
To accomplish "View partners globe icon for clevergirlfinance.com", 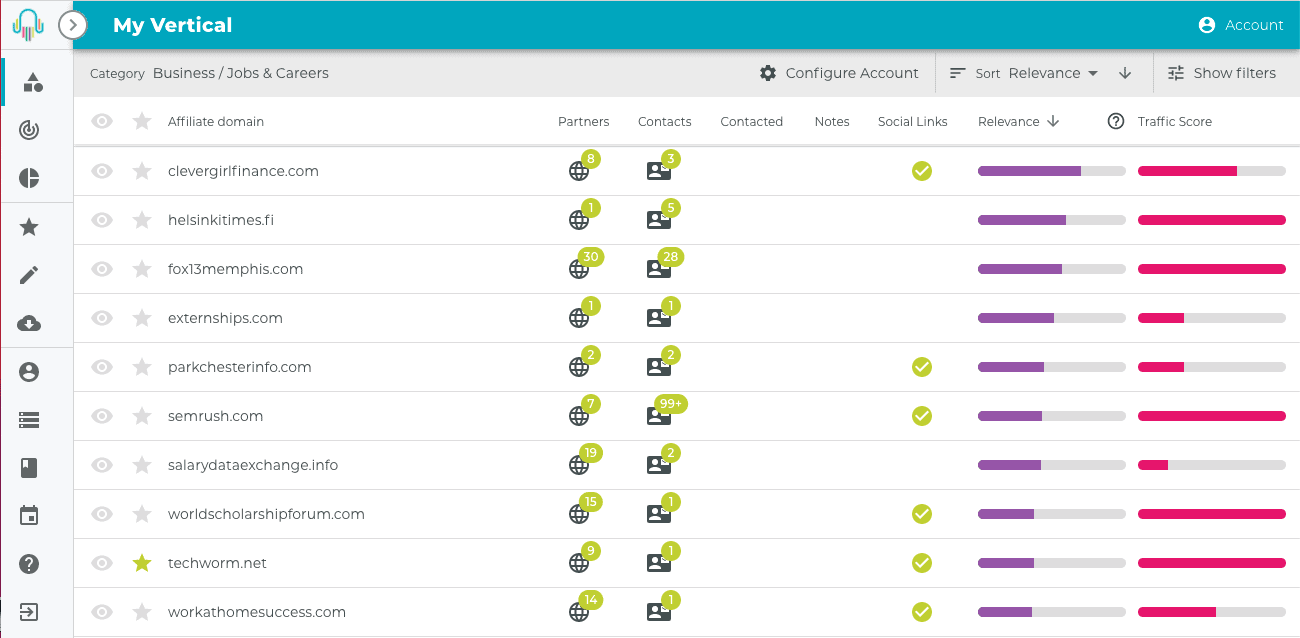I will (x=579, y=171).
